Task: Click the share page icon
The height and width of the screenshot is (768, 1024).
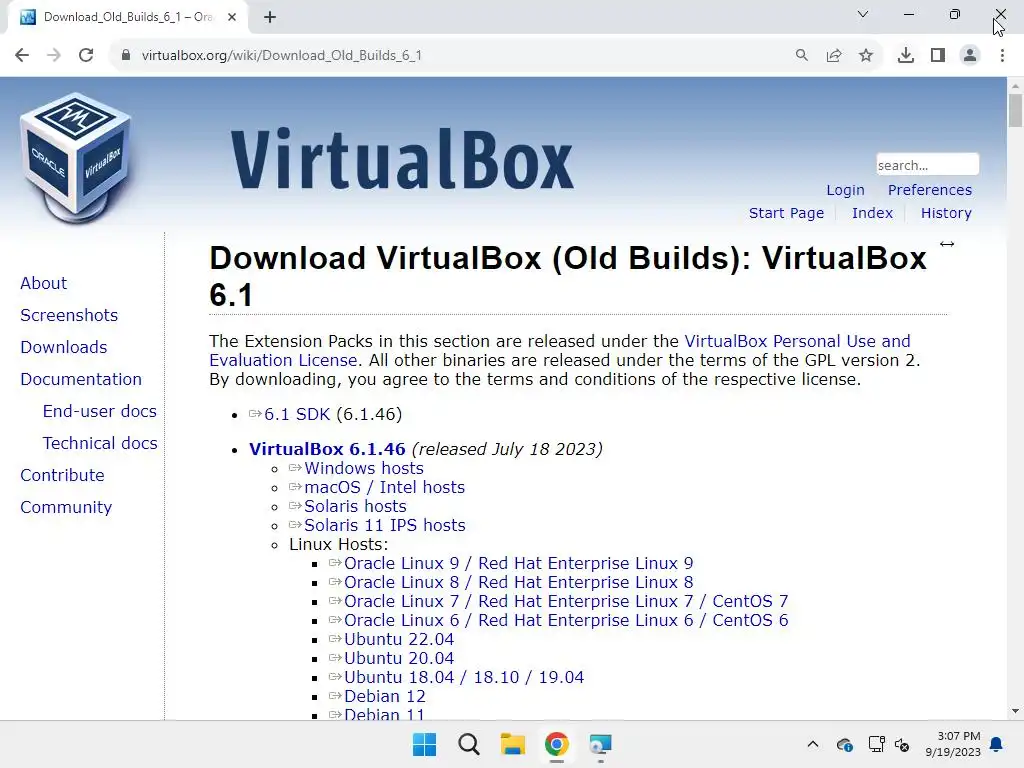Action: pyautogui.click(x=834, y=56)
